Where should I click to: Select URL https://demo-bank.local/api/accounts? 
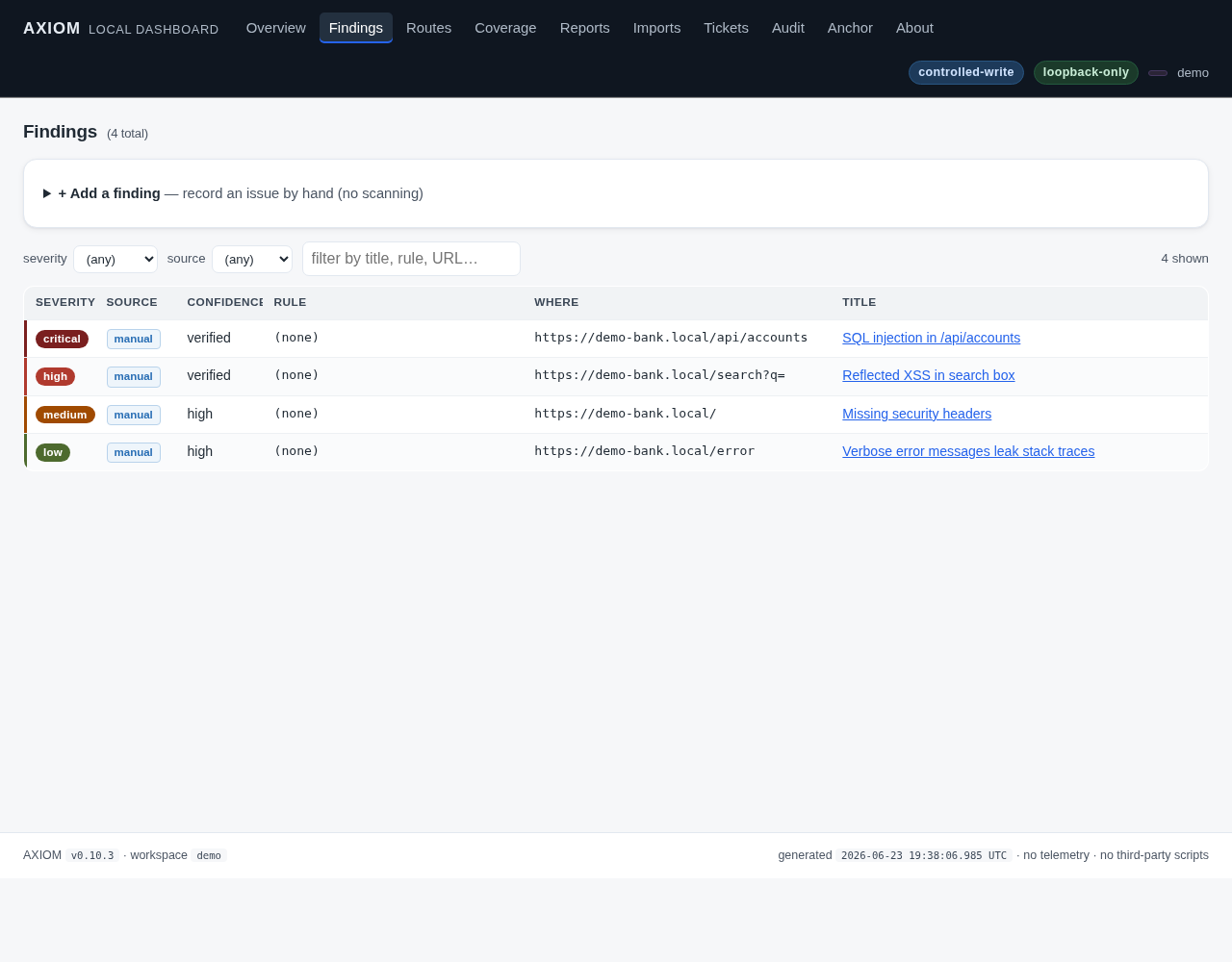click(671, 338)
